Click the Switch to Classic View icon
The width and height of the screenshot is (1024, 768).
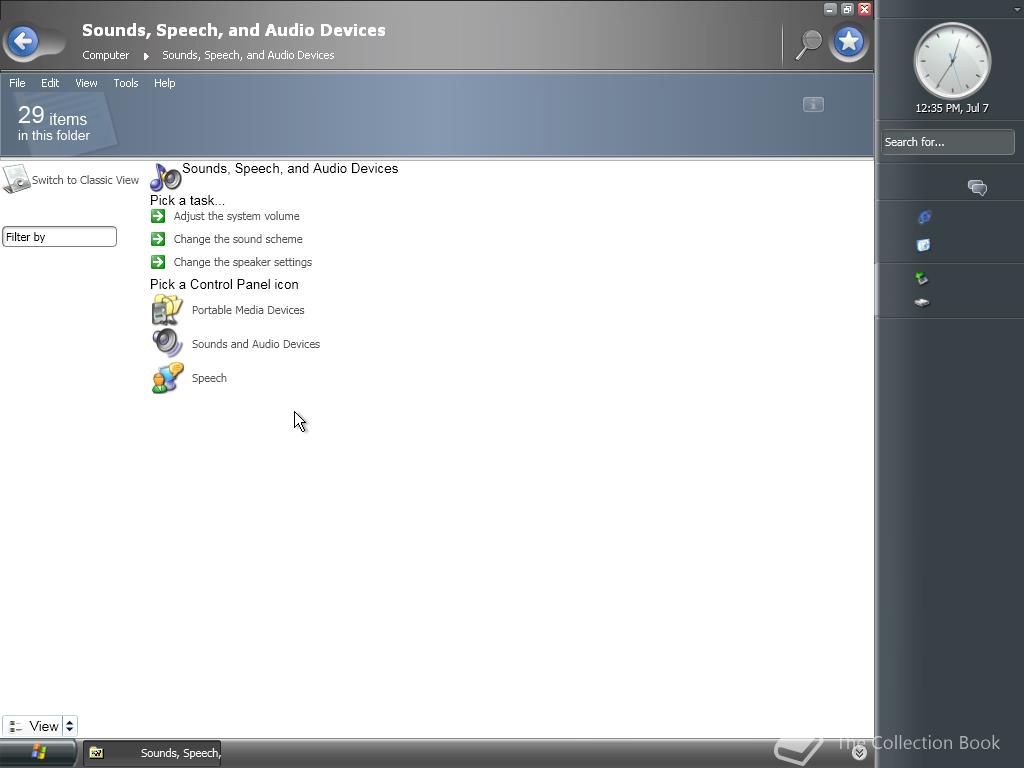16,178
